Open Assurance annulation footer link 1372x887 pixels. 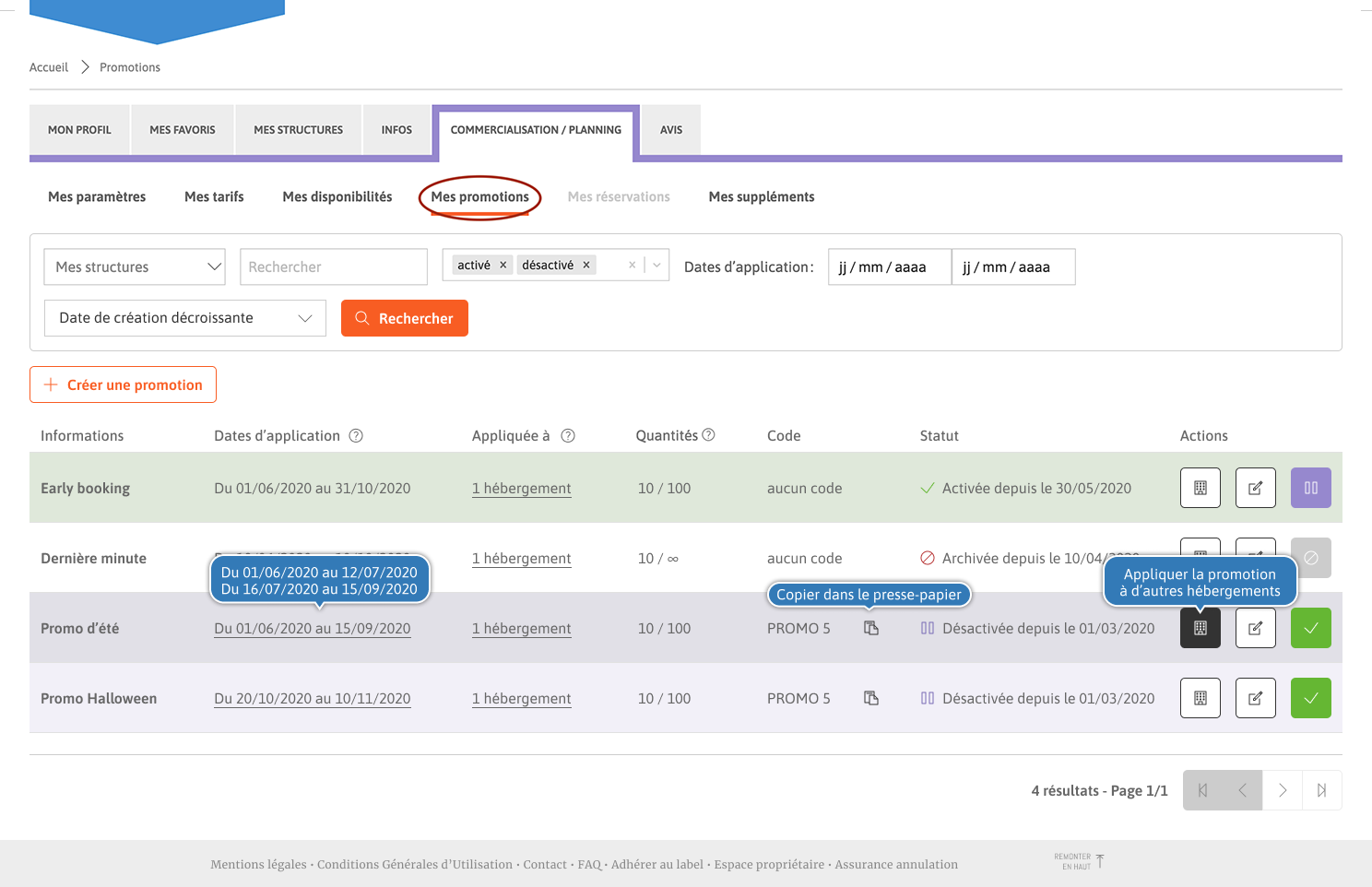[896, 864]
